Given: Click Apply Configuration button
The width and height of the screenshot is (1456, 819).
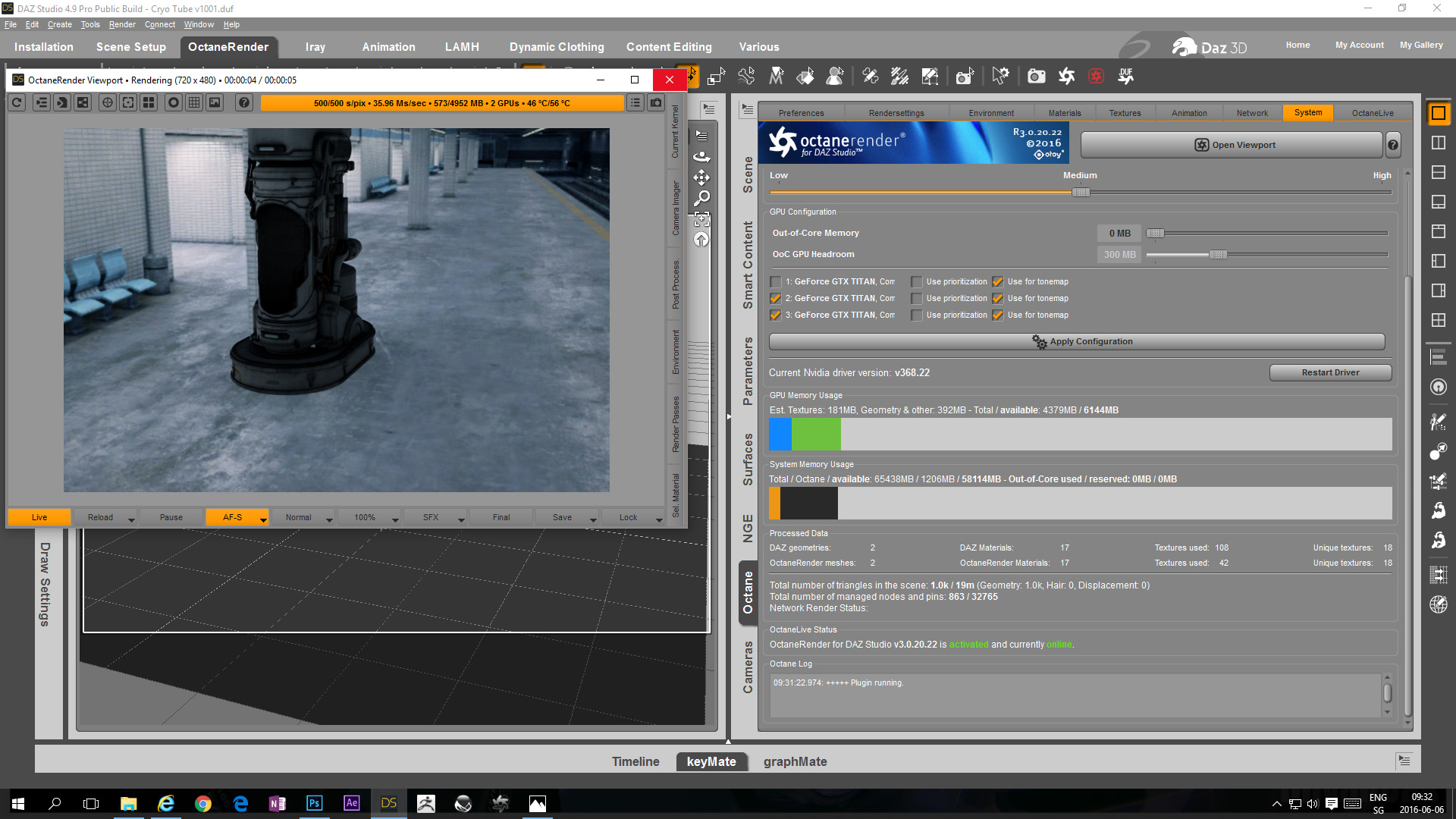Looking at the screenshot, I should point(1077,342).
